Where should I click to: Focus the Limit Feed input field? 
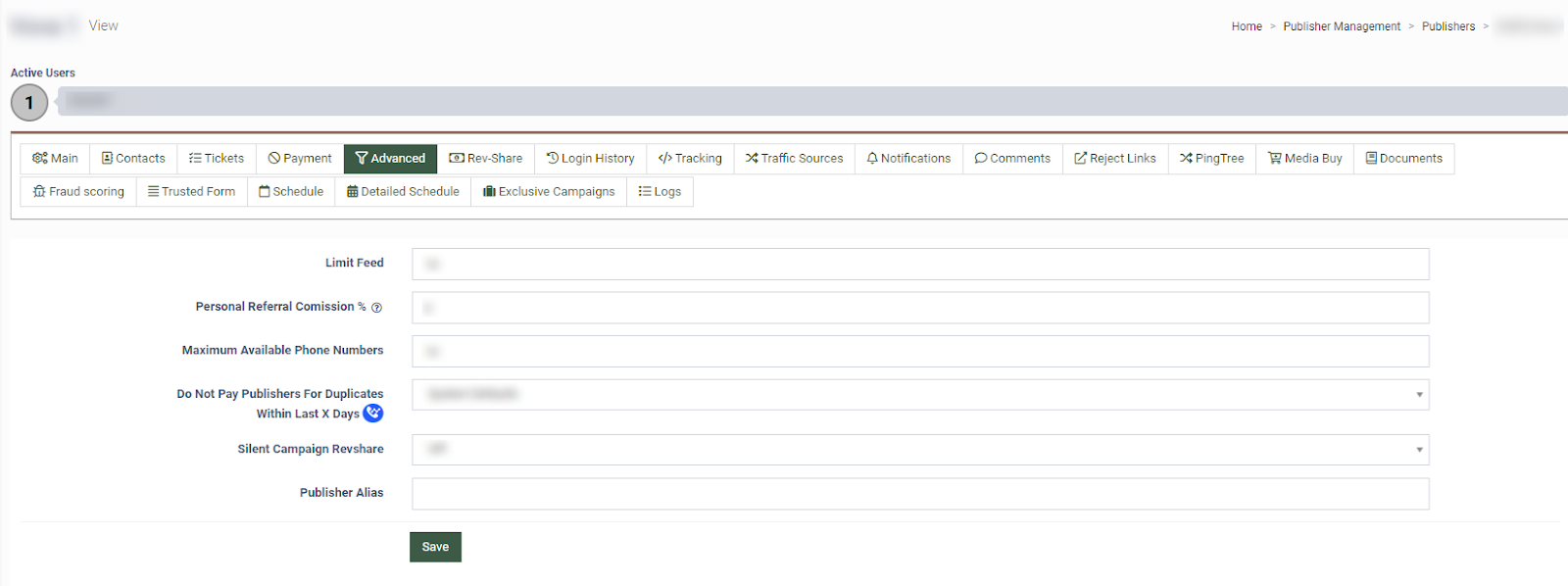tap(919, 264)
